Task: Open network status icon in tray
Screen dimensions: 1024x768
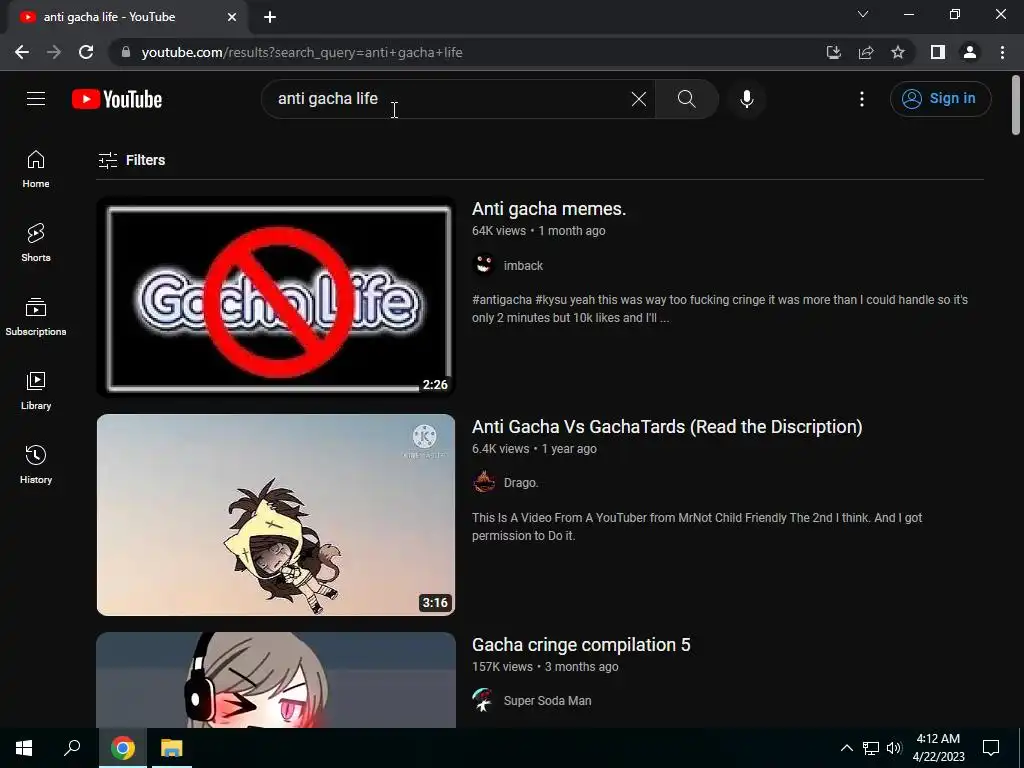Action: point(871,748)
